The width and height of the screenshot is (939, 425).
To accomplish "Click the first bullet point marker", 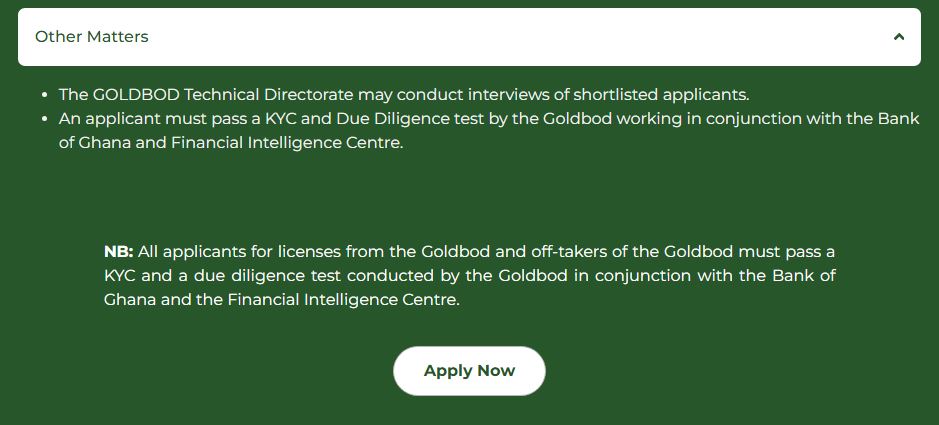I will pos(45,95).
